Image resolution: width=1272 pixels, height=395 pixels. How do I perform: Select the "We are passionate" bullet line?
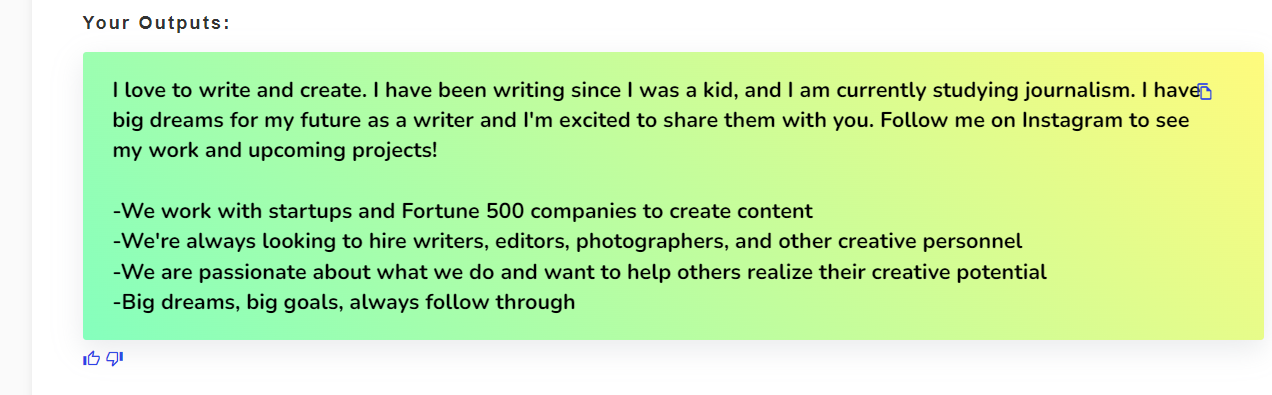pyautogui.click(x=580, y=271)
